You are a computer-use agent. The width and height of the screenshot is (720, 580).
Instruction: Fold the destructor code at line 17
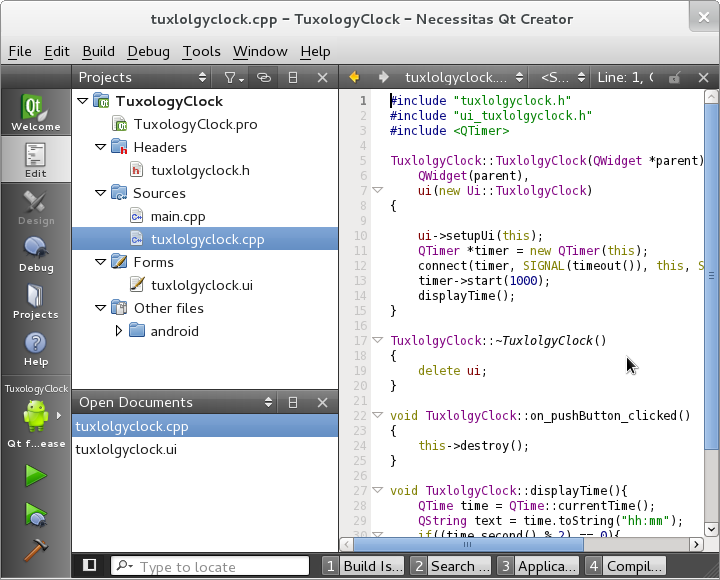[x=377, y=340]
